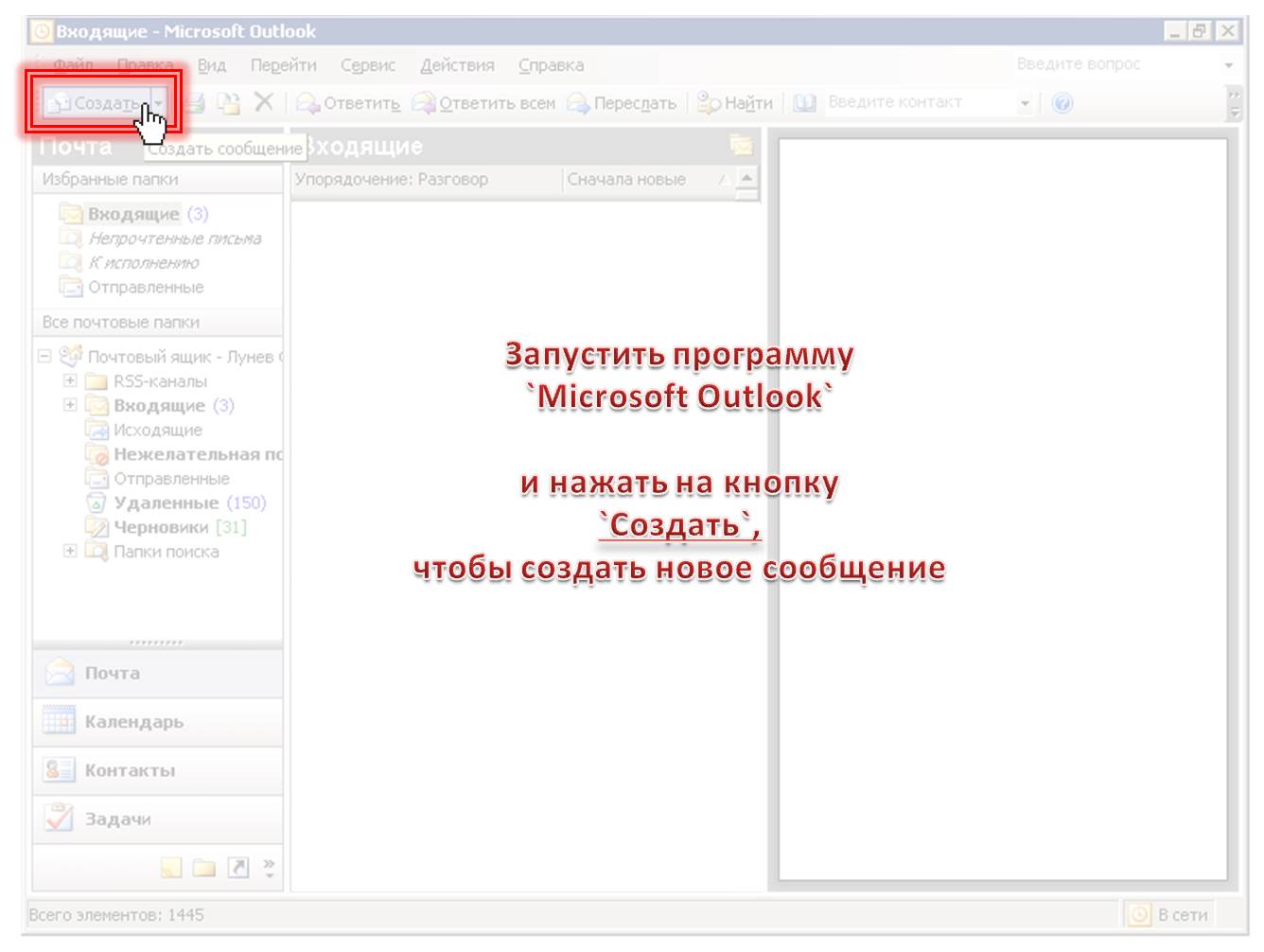Select the Исходящие outbox folder
1264x952 pixels.
tap(144, 430)
